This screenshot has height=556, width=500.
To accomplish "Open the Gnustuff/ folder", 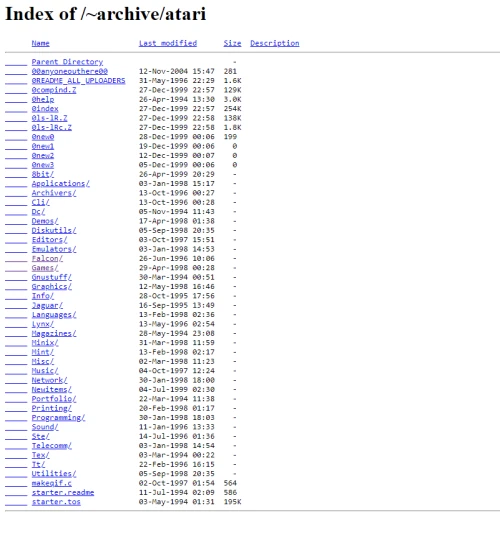I will [52, 277].
